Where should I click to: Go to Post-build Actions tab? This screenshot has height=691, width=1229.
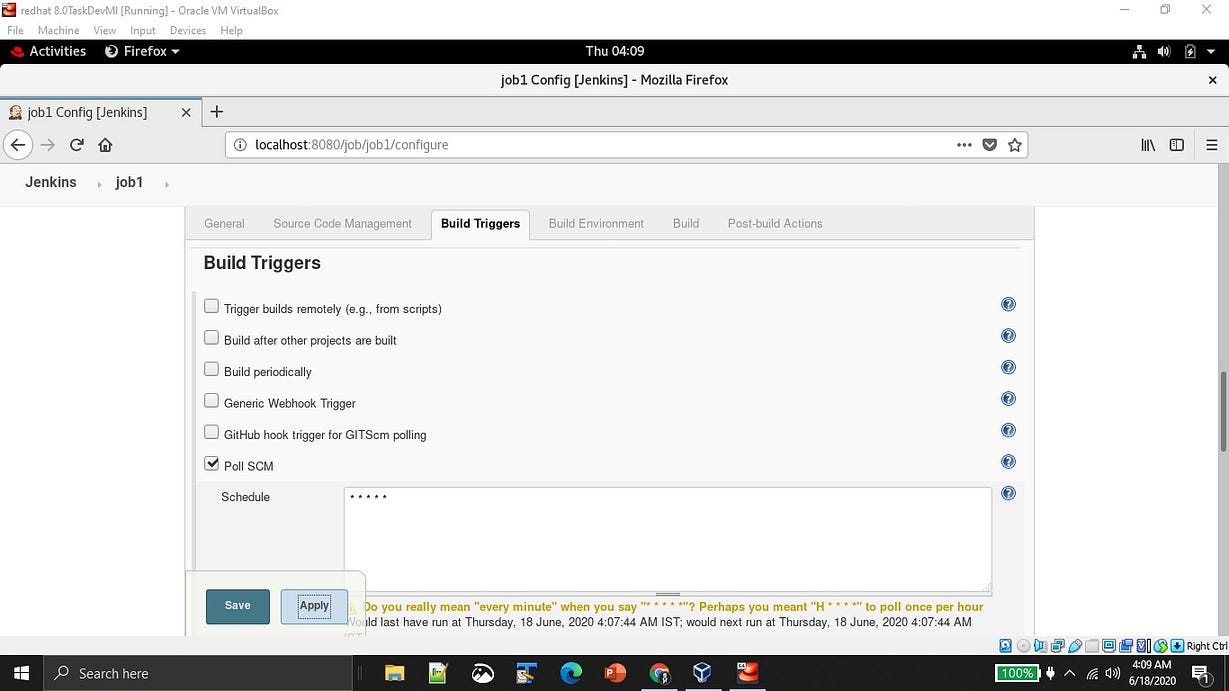point(775,224)
